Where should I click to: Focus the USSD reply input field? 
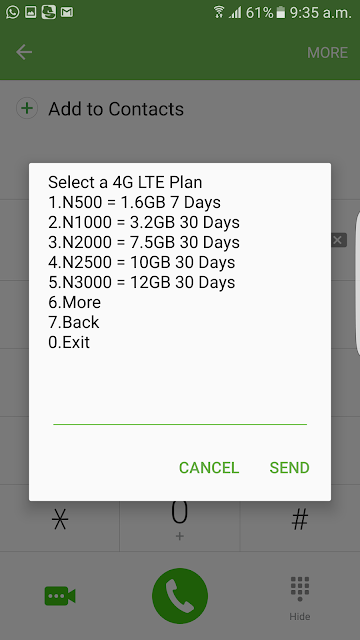(x=180, y=412)
